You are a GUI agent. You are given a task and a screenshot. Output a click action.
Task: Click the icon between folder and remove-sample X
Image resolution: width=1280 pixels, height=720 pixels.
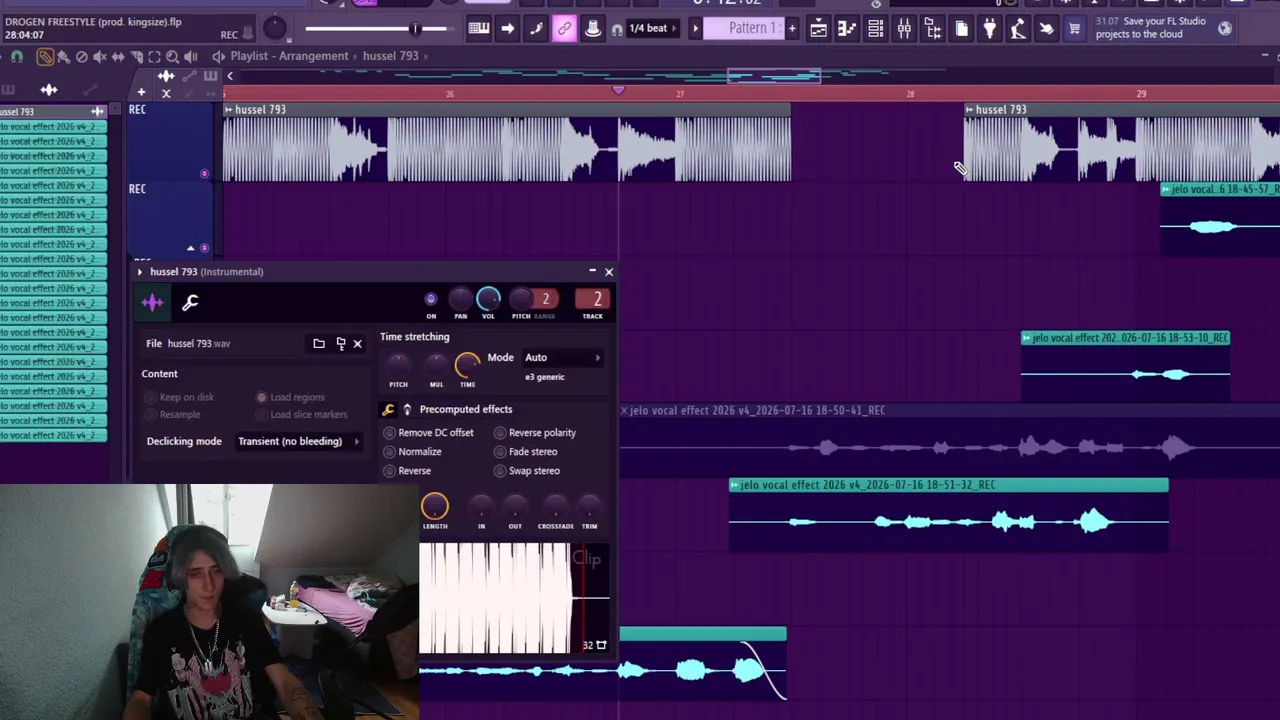point(341,344)
